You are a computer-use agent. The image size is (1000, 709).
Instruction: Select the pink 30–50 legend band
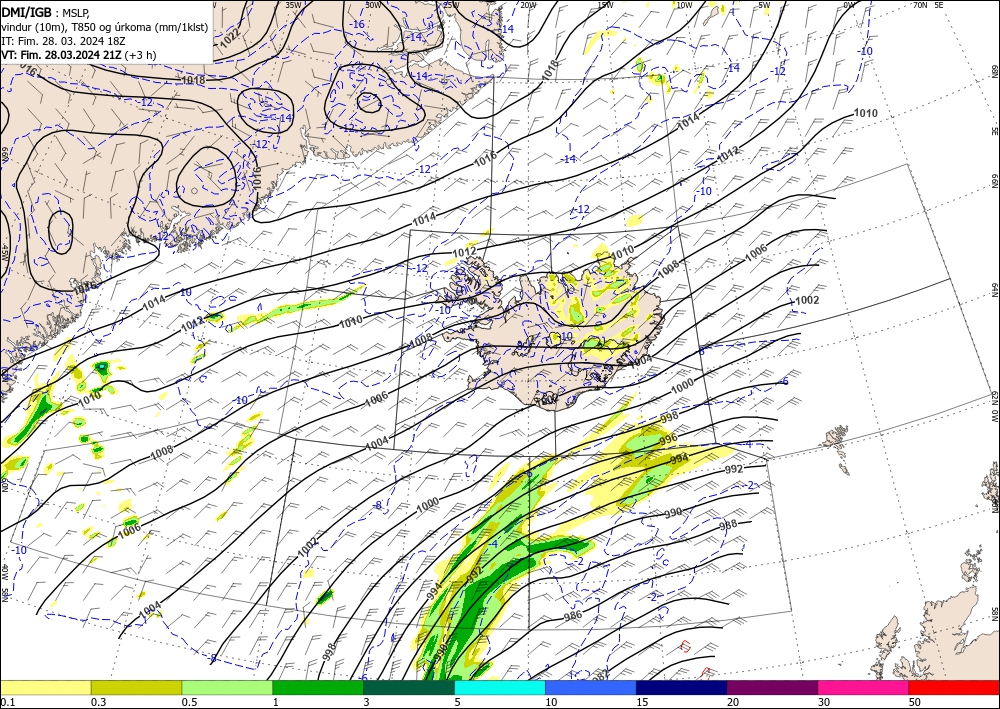pos(864,687)
